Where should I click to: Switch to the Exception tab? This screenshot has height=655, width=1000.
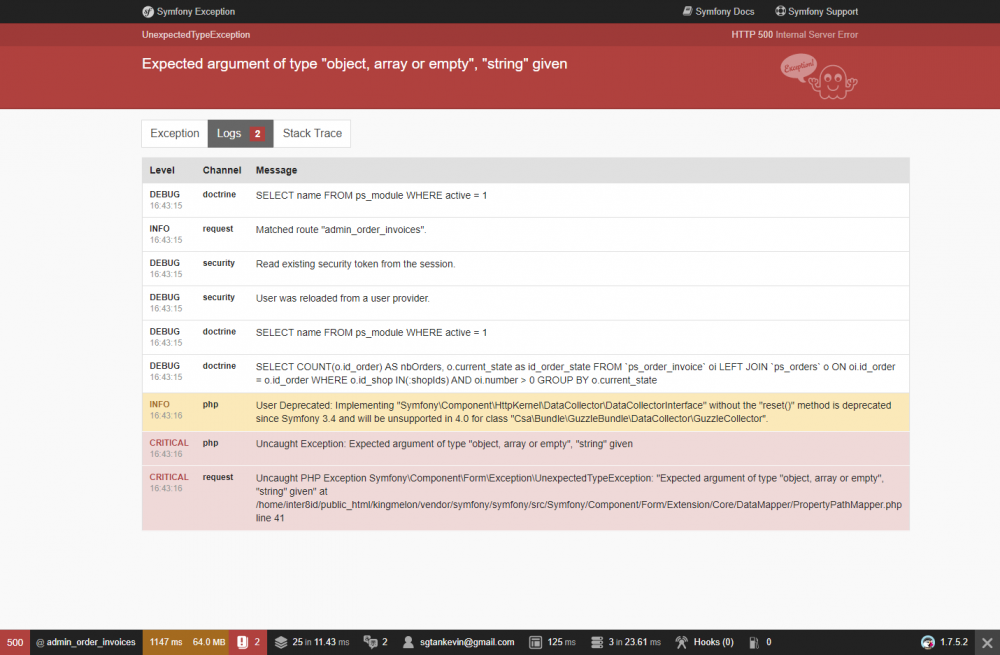click(x=174, y=133)
